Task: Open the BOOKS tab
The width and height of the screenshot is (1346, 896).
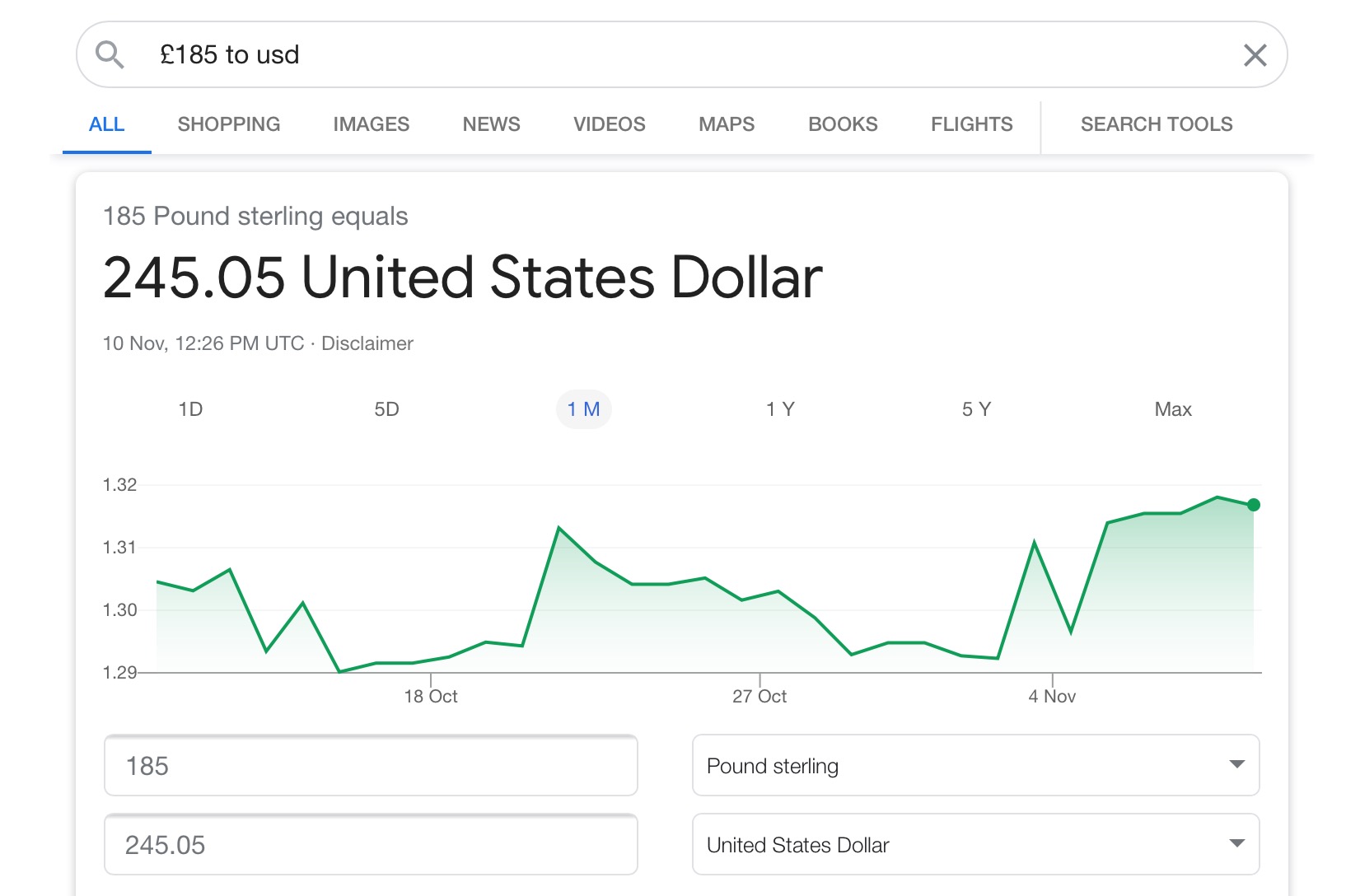Action: 843,124
